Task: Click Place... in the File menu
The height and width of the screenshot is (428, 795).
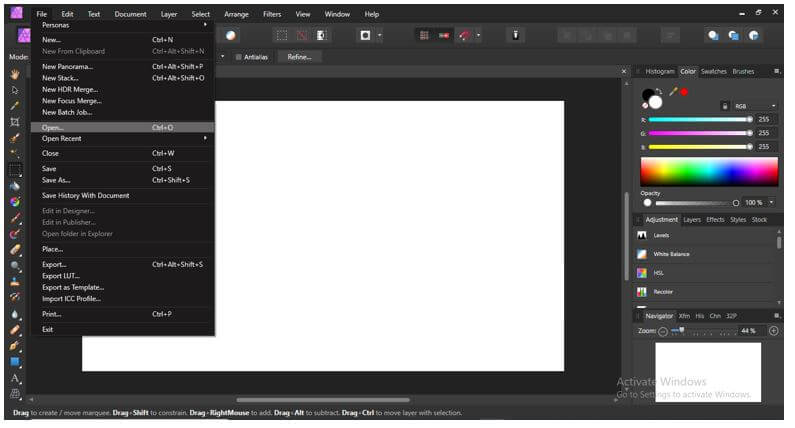Action: pos(122,249)
